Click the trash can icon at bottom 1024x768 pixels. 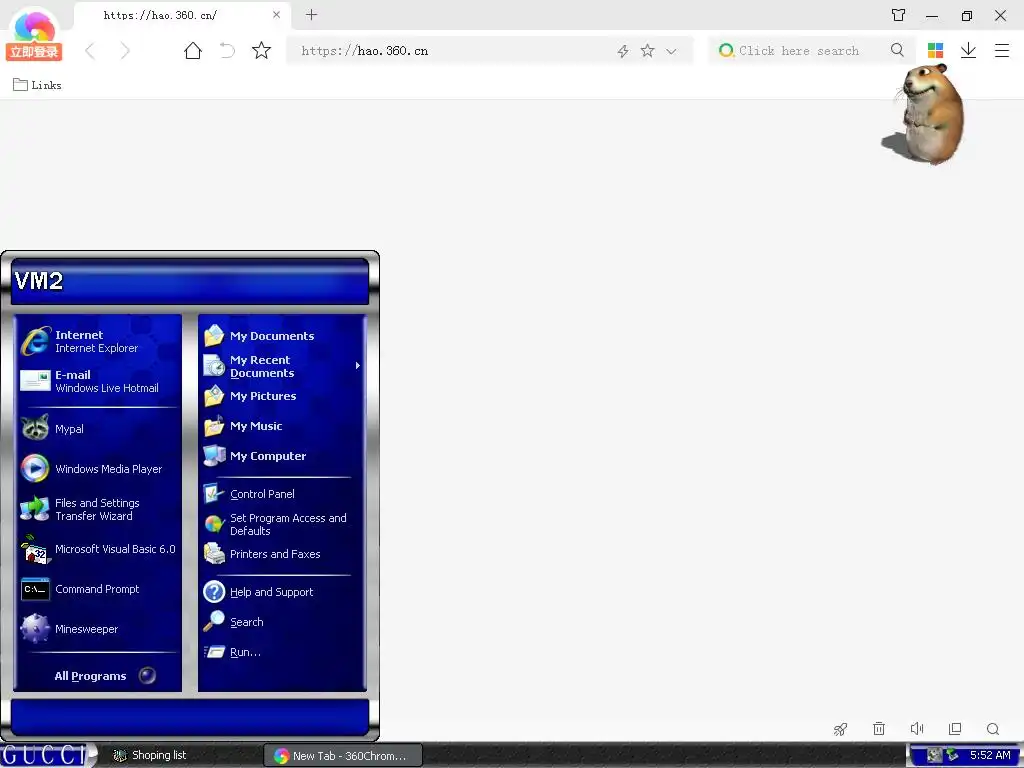pos(879,728)
